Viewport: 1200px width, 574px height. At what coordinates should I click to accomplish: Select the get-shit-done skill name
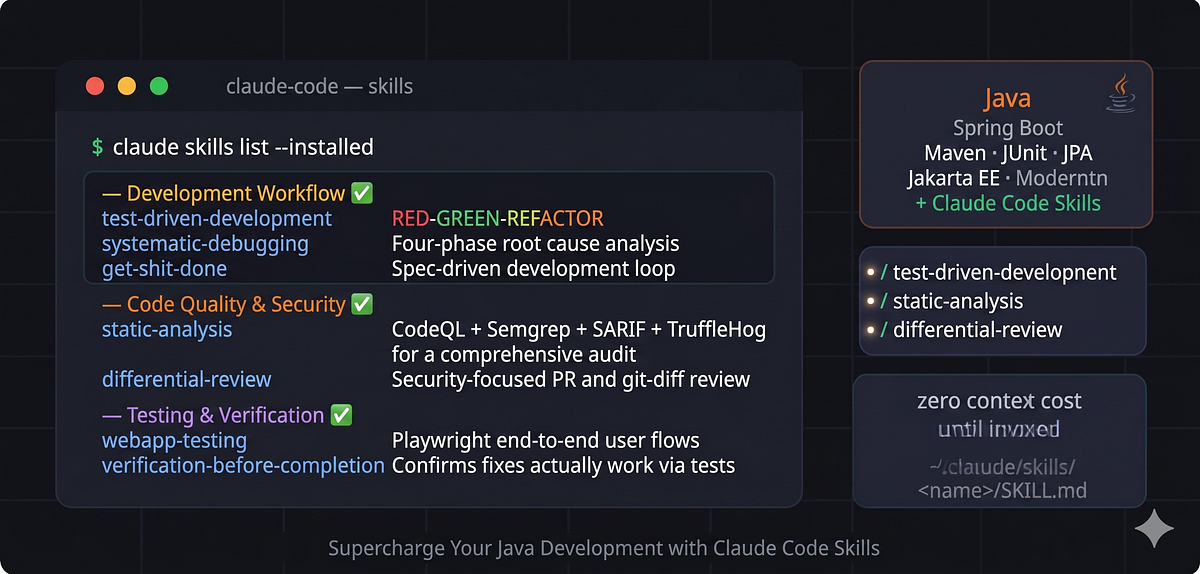164,268
